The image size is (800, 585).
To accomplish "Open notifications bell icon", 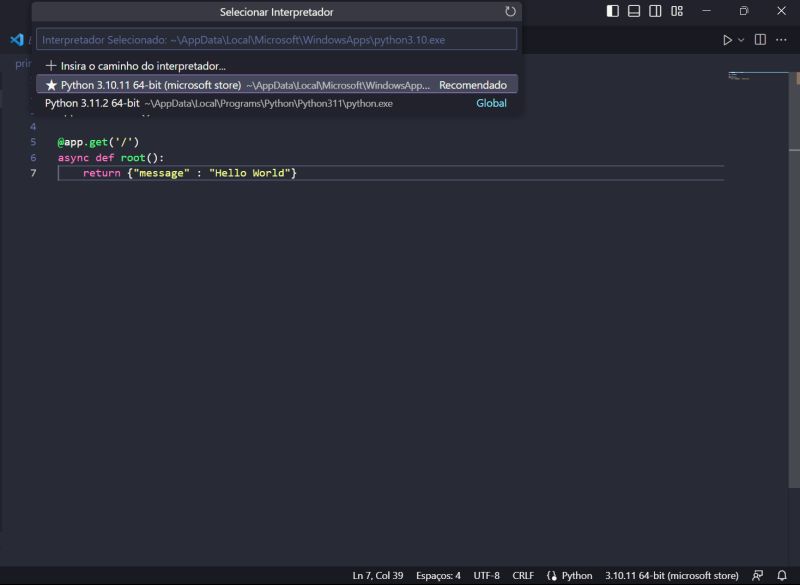I will tap(782, 575).
